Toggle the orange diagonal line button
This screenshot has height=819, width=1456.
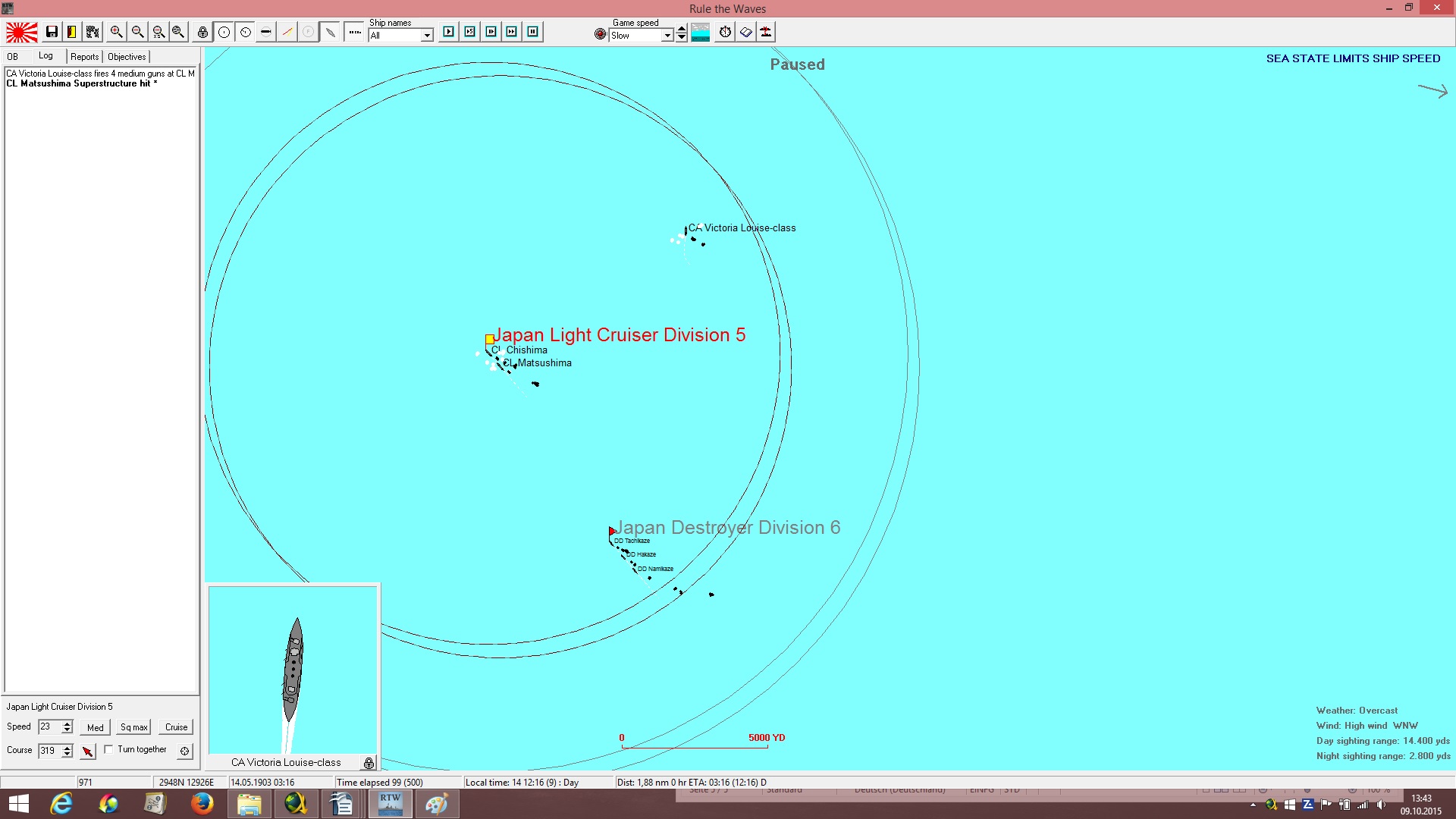(287, 32)
